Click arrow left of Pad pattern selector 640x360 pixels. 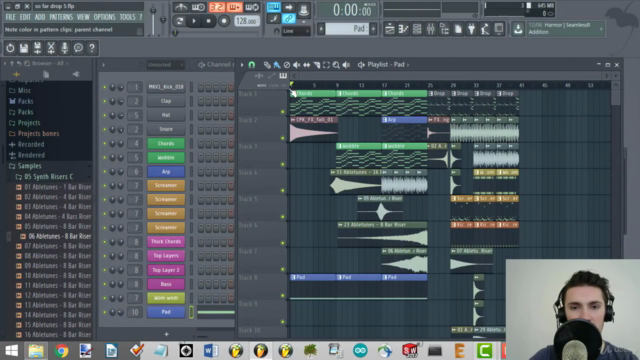click(321, 29)
